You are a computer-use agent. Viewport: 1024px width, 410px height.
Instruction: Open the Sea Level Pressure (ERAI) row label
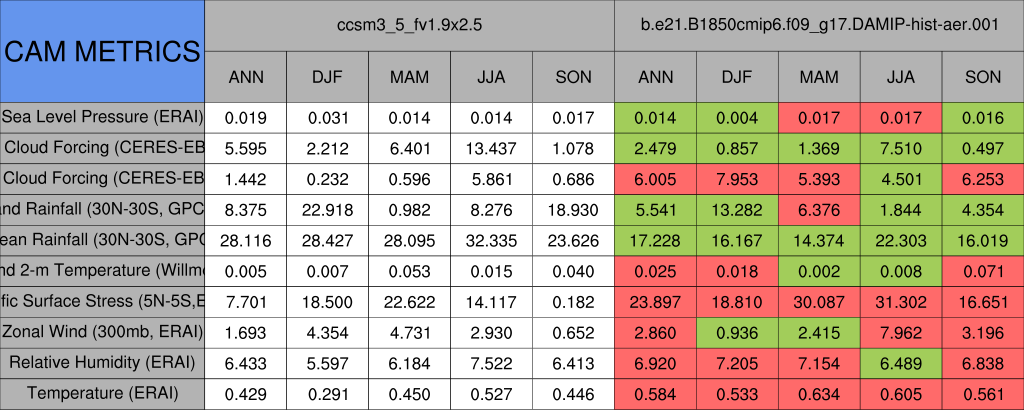pos(102,117)
